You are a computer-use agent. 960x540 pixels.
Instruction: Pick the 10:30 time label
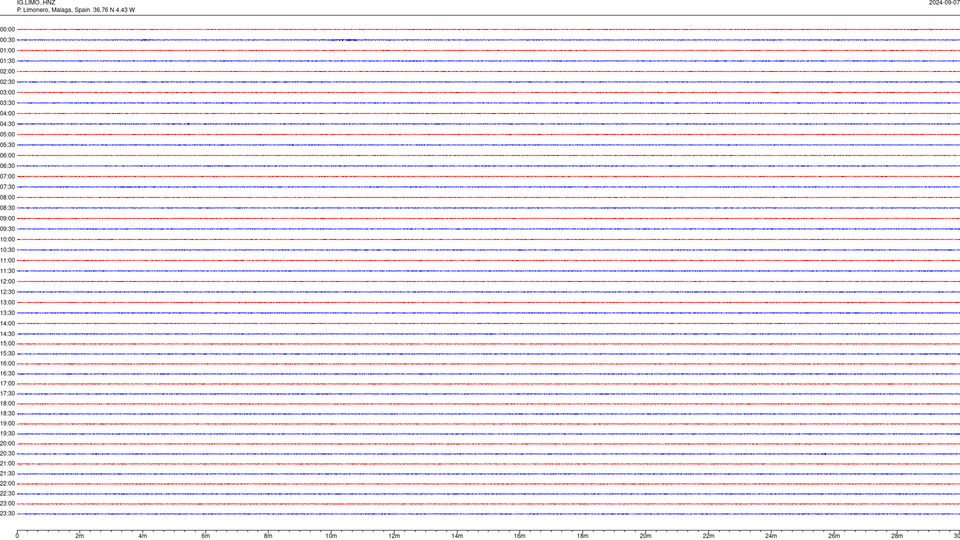click(7, 250)
